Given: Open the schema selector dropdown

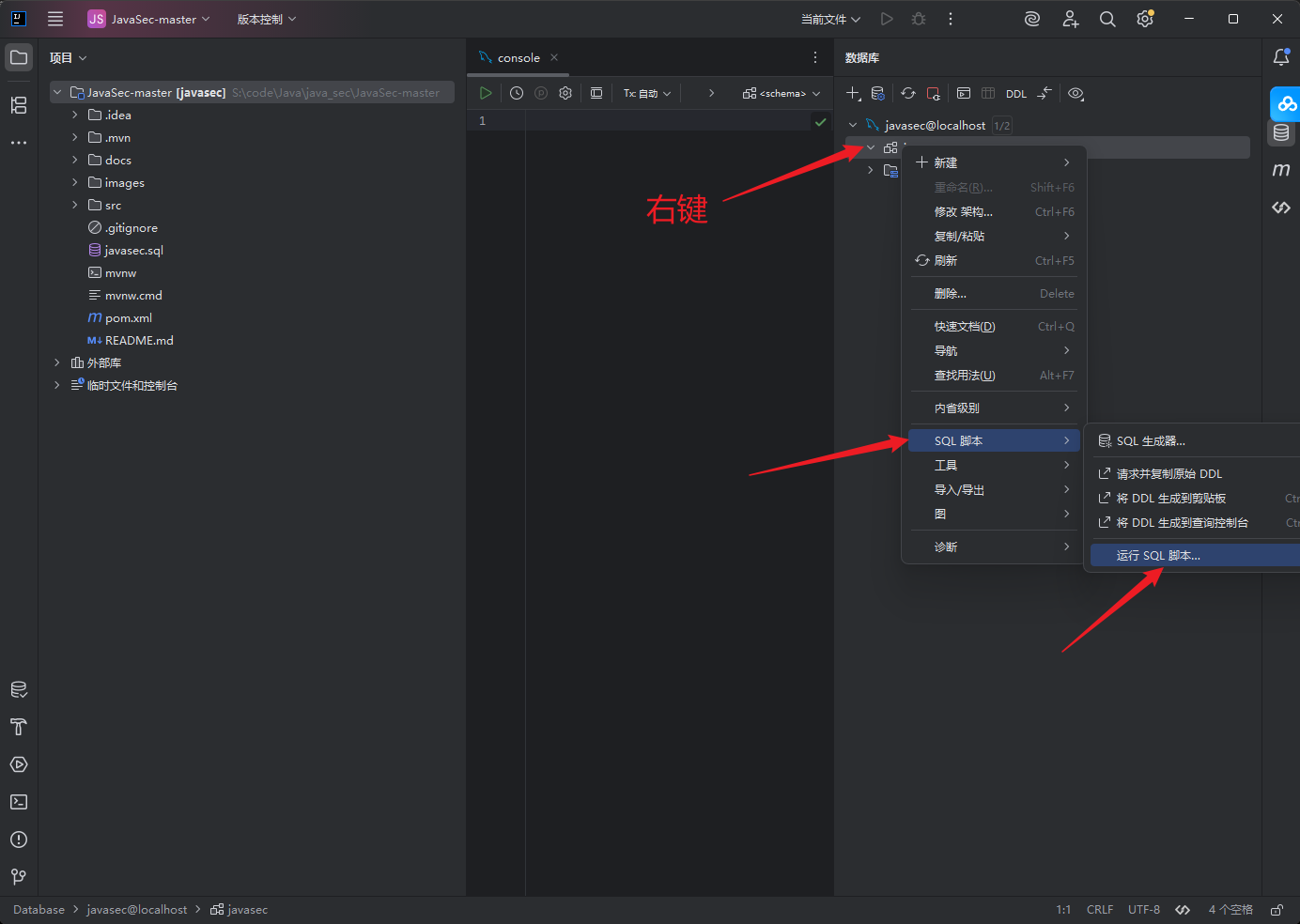Looking at the screenshot, I should 782,93.
